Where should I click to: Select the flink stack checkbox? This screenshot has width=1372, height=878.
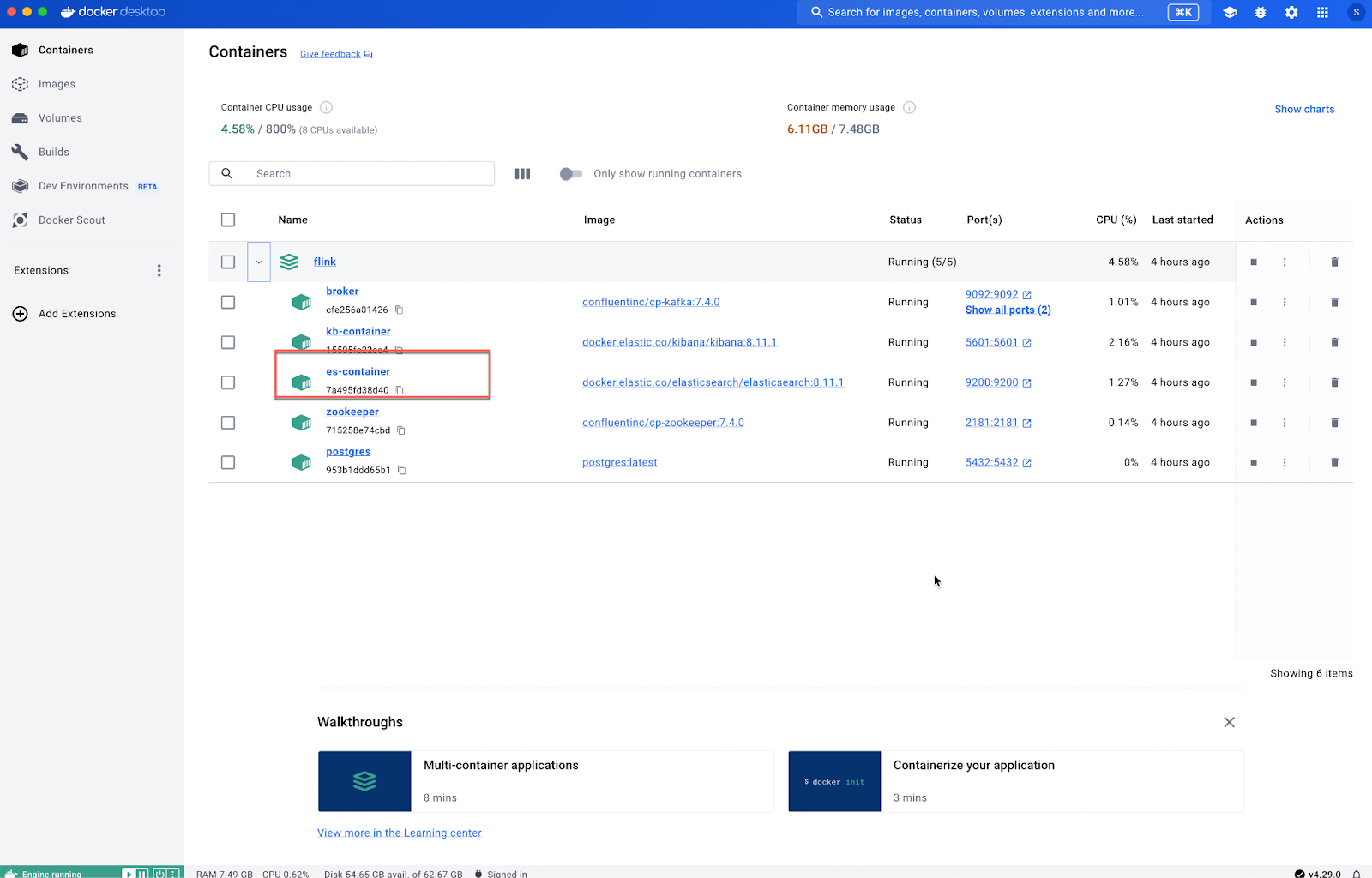click(x=228, y=262)
